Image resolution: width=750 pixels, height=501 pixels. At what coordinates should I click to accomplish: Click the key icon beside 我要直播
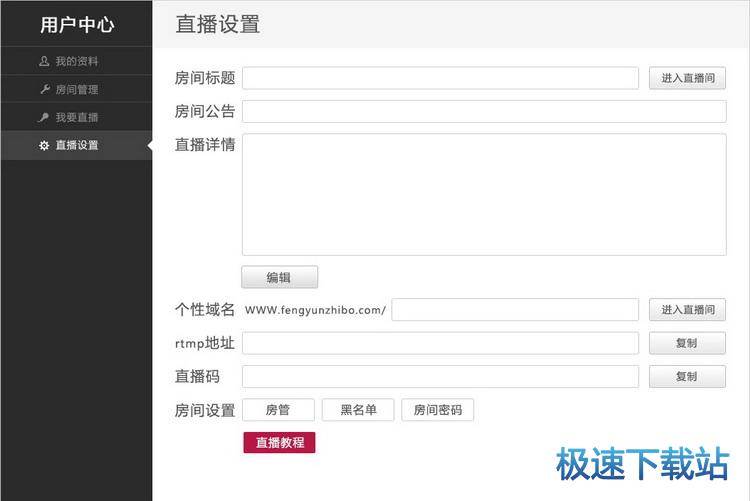[44, 117]
